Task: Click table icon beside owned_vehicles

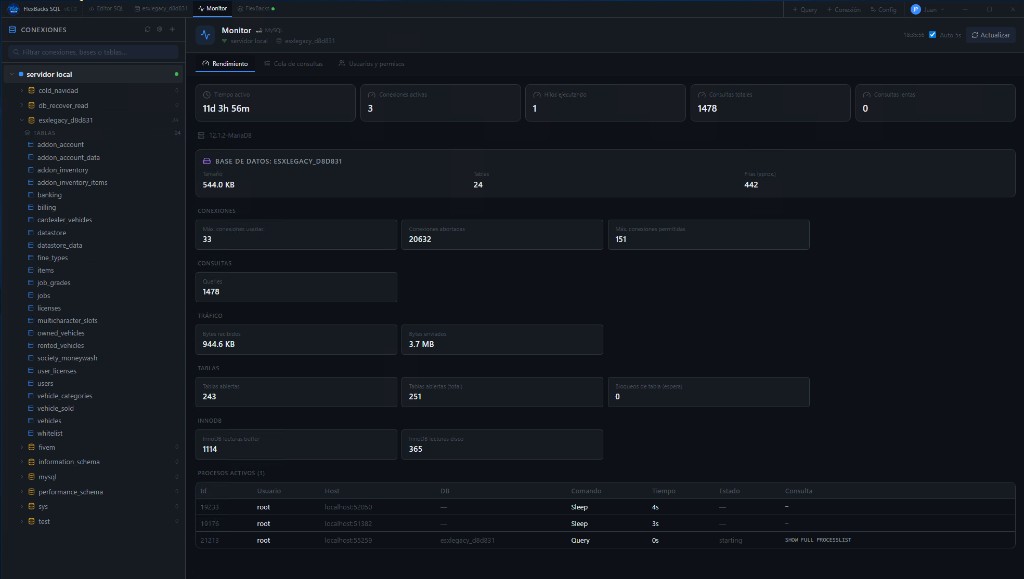Action: (x=31, y=333)
